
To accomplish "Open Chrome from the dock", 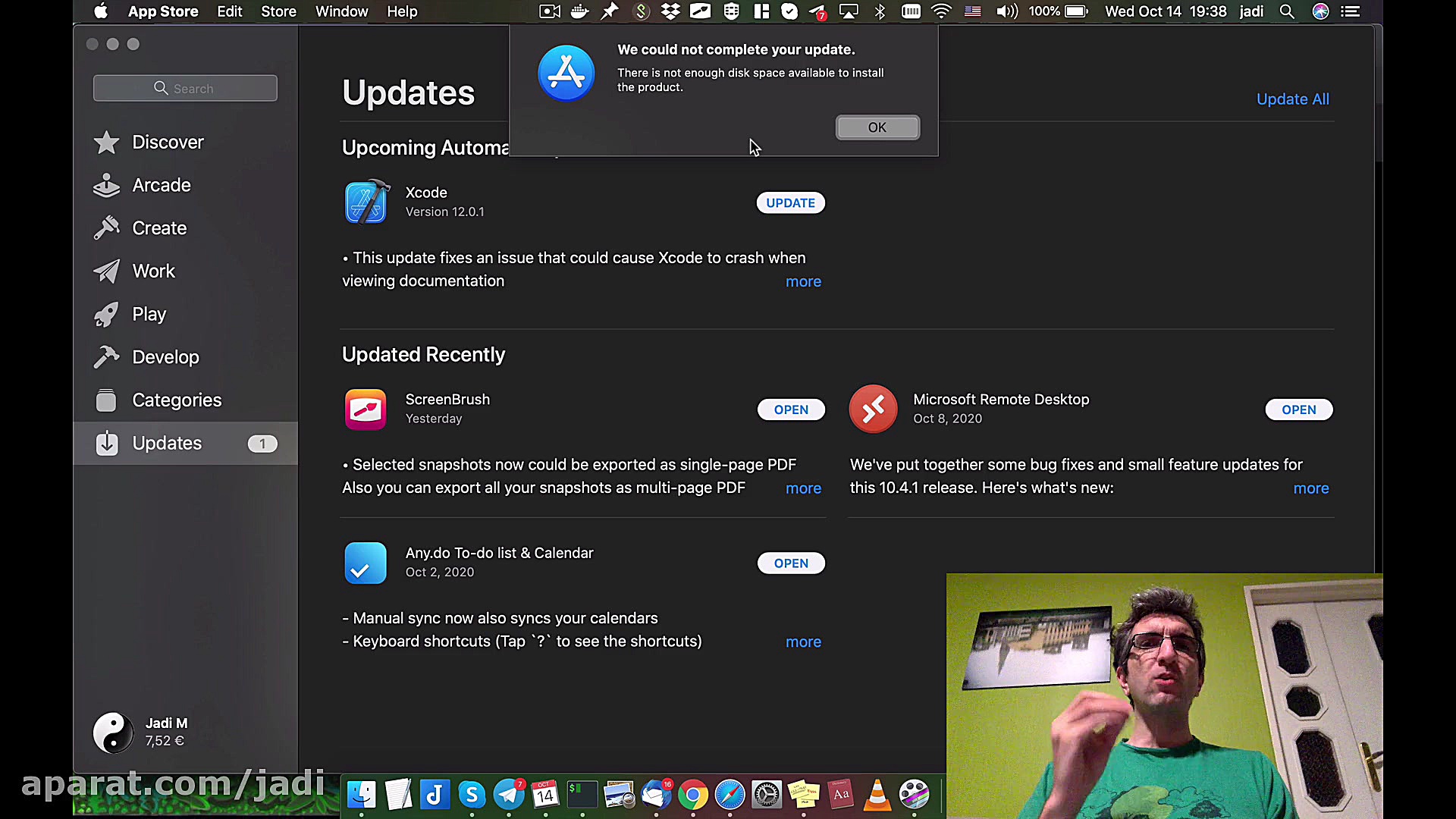I will coord(693,795).
